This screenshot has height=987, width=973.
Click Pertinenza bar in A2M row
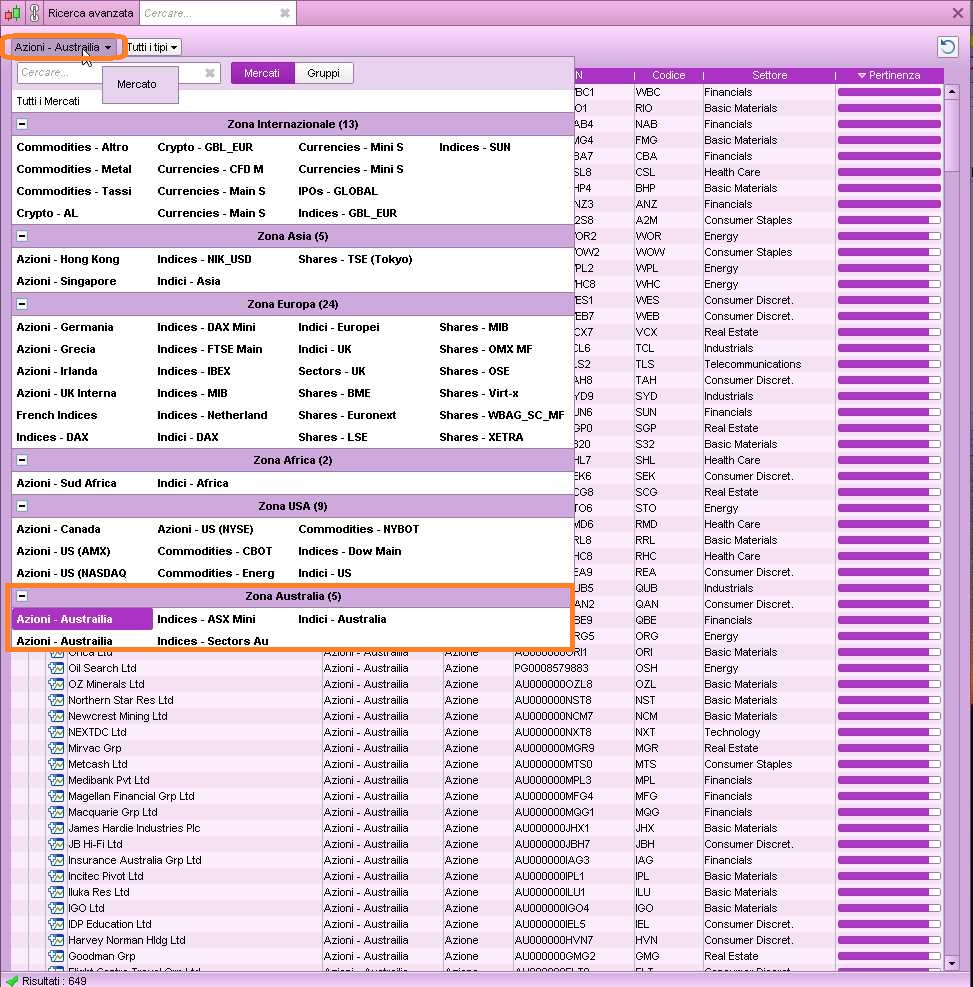pyautogui.click(x=889, y=220)
